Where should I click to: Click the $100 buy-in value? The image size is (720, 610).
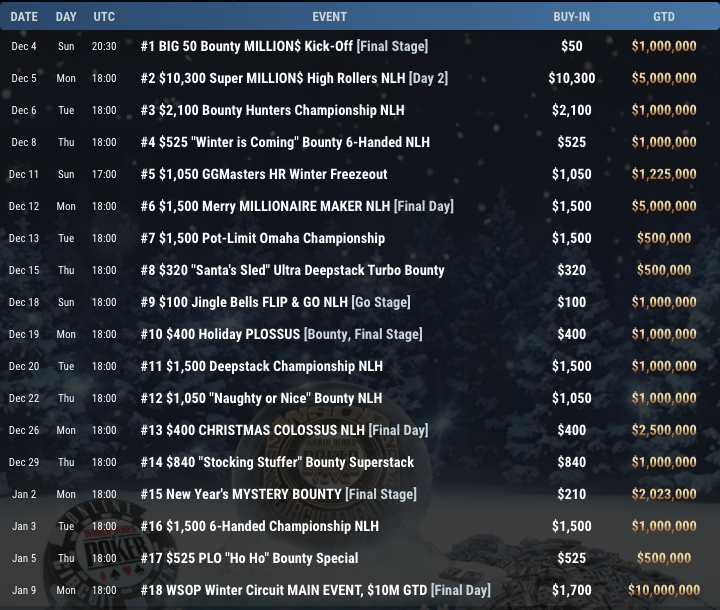pos(572,302)
